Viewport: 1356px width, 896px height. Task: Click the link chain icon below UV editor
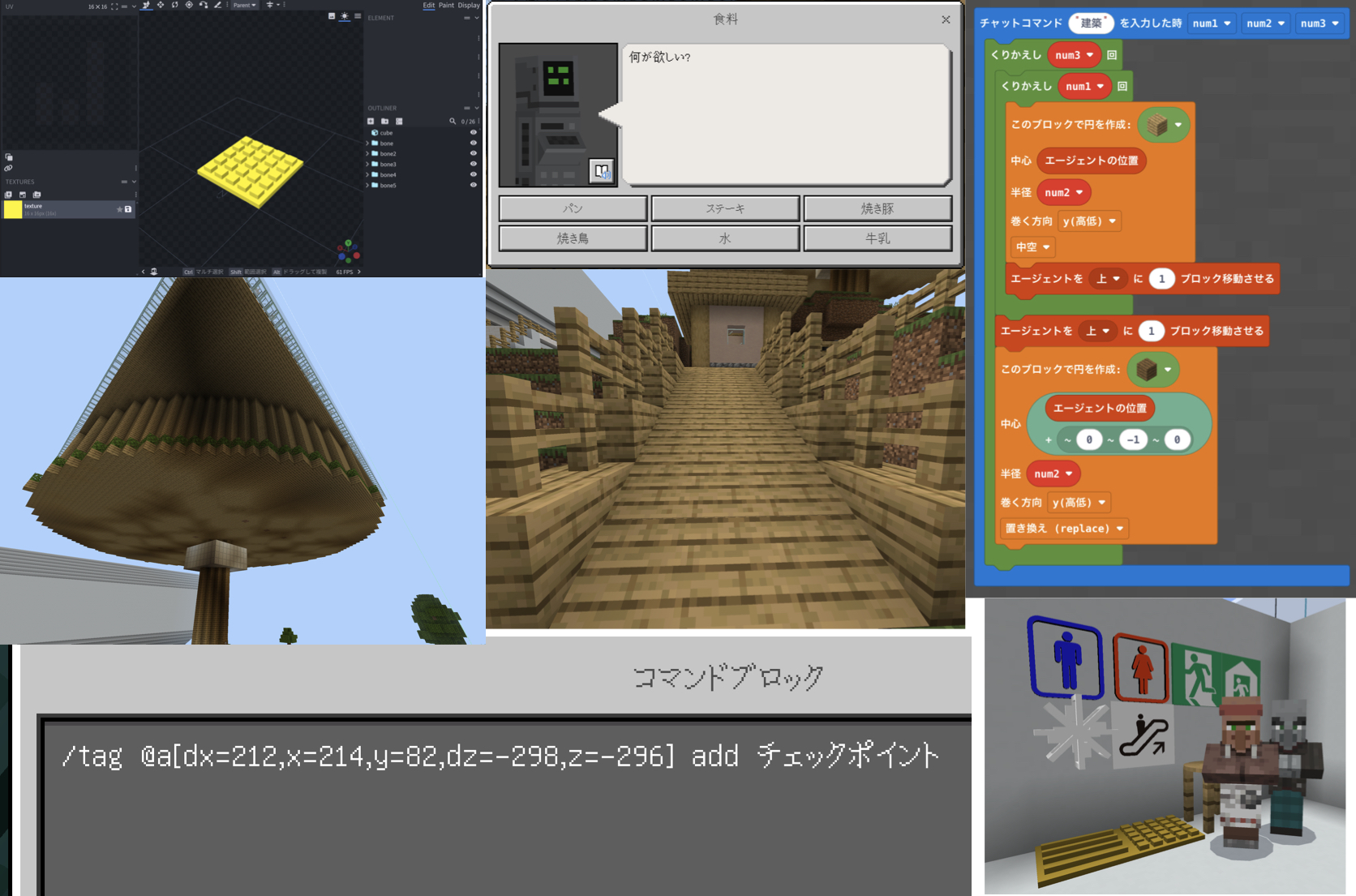[x=8, y=168]
